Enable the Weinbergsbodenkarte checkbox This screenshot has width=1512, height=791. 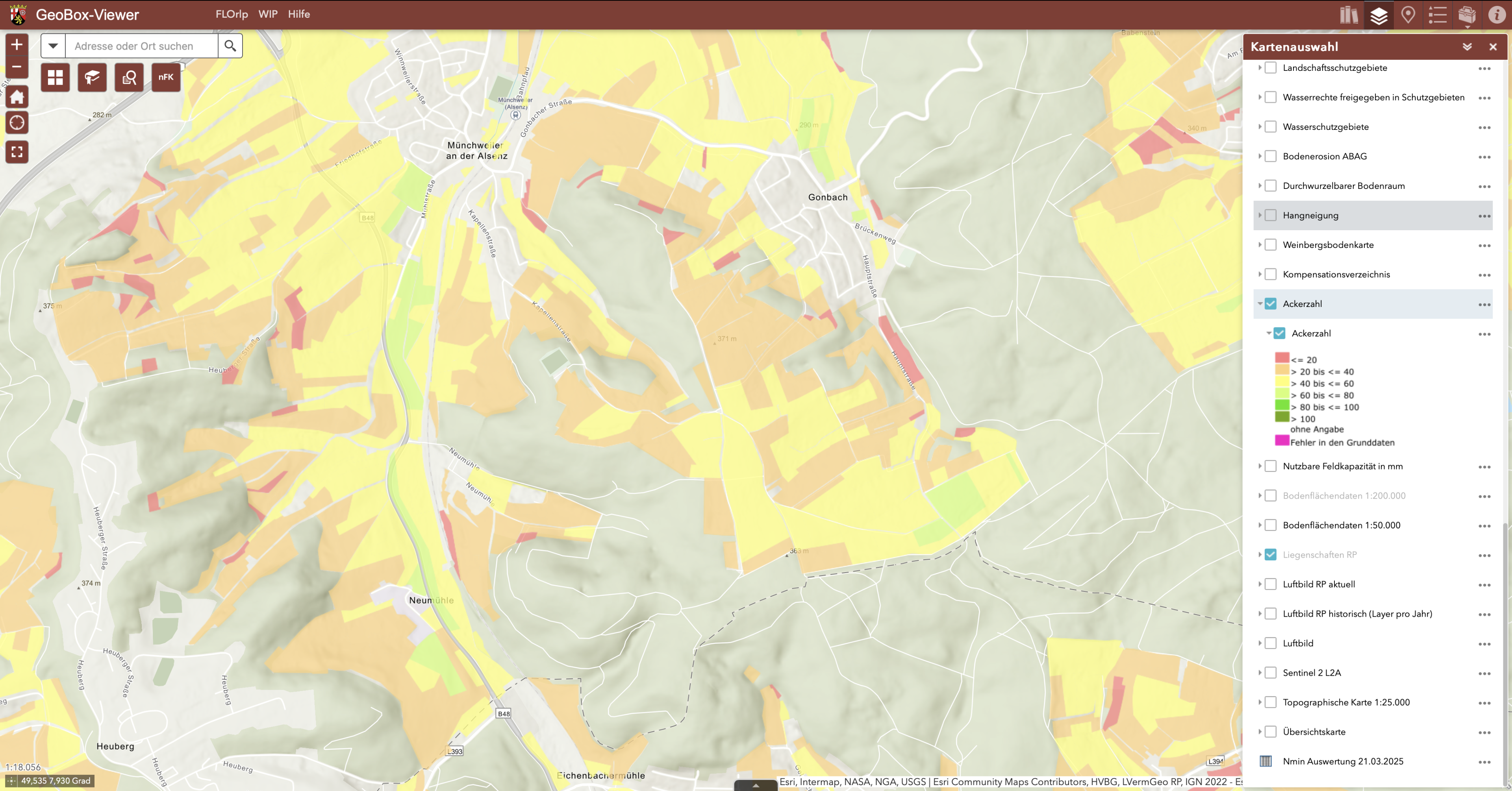[1271, 245]
